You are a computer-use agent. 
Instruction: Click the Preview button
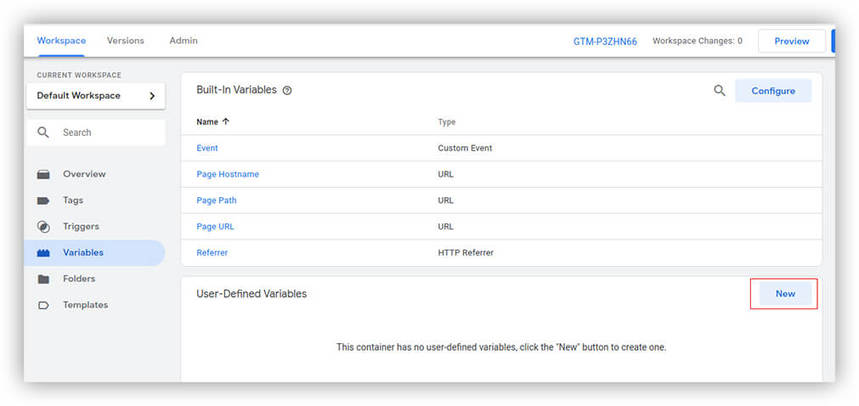pos(791,41)
